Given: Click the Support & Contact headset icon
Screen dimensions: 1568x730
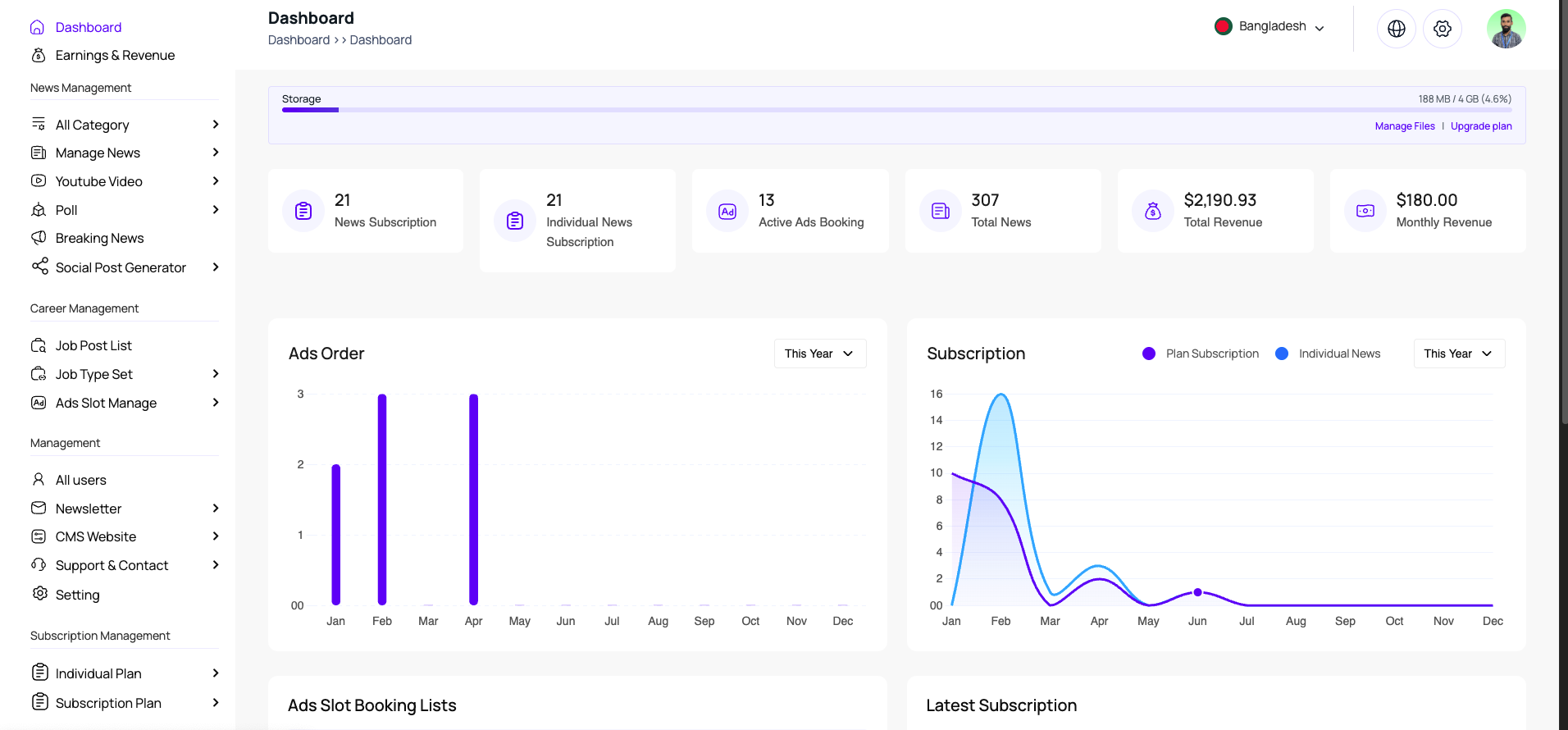Looking at the screenshot, I should [x=38, y=564].
